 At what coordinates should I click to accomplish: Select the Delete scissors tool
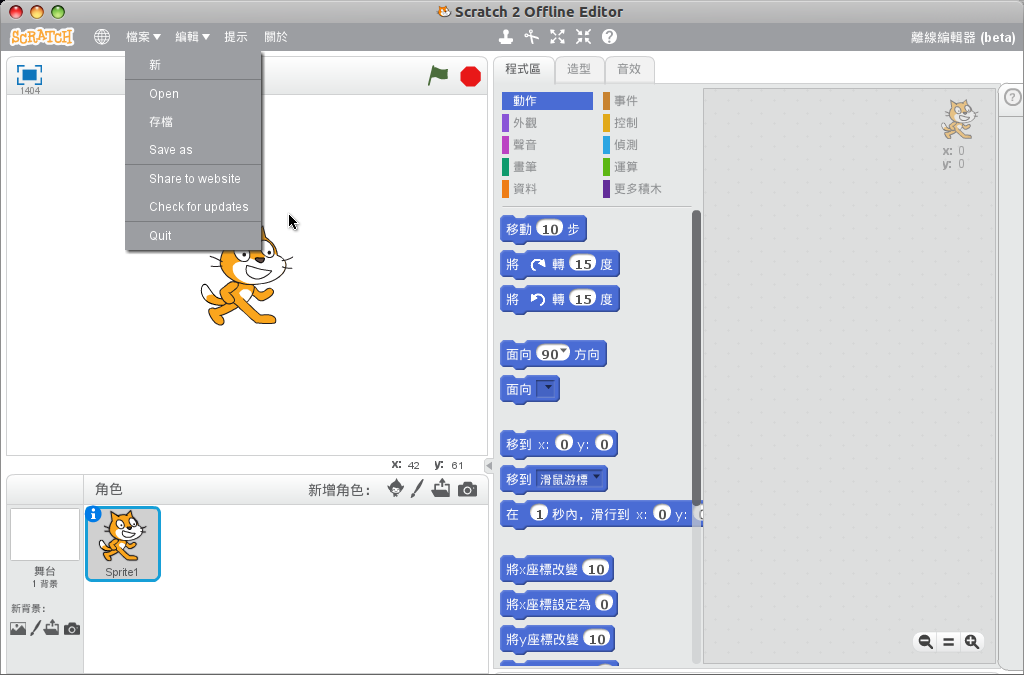532,37
